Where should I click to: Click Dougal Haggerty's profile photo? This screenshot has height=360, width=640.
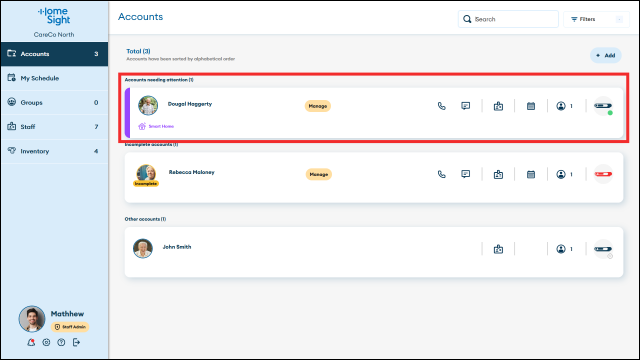(x=148, y=106)
